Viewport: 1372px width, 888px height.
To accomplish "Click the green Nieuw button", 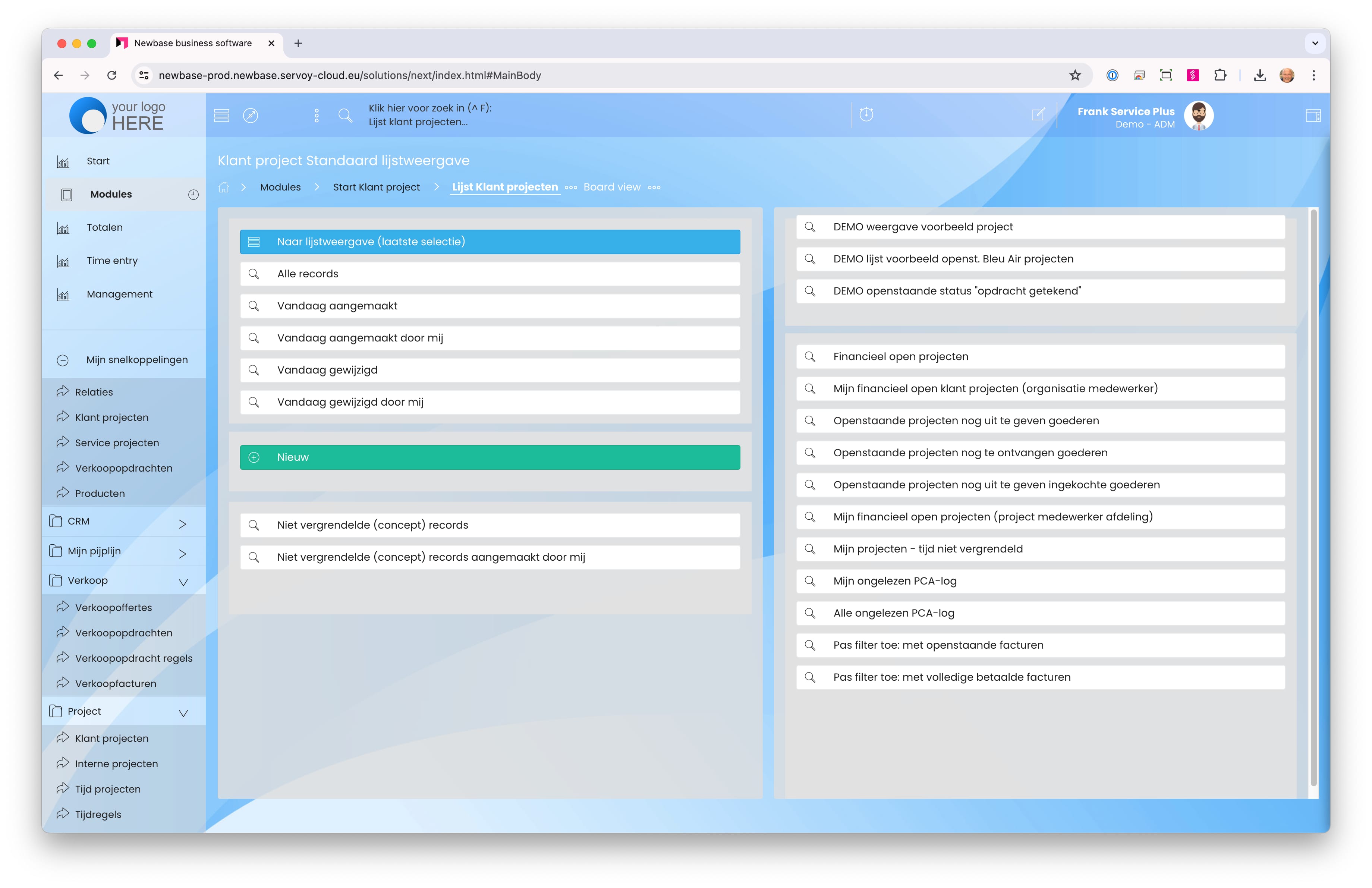I will click(490, 457).
